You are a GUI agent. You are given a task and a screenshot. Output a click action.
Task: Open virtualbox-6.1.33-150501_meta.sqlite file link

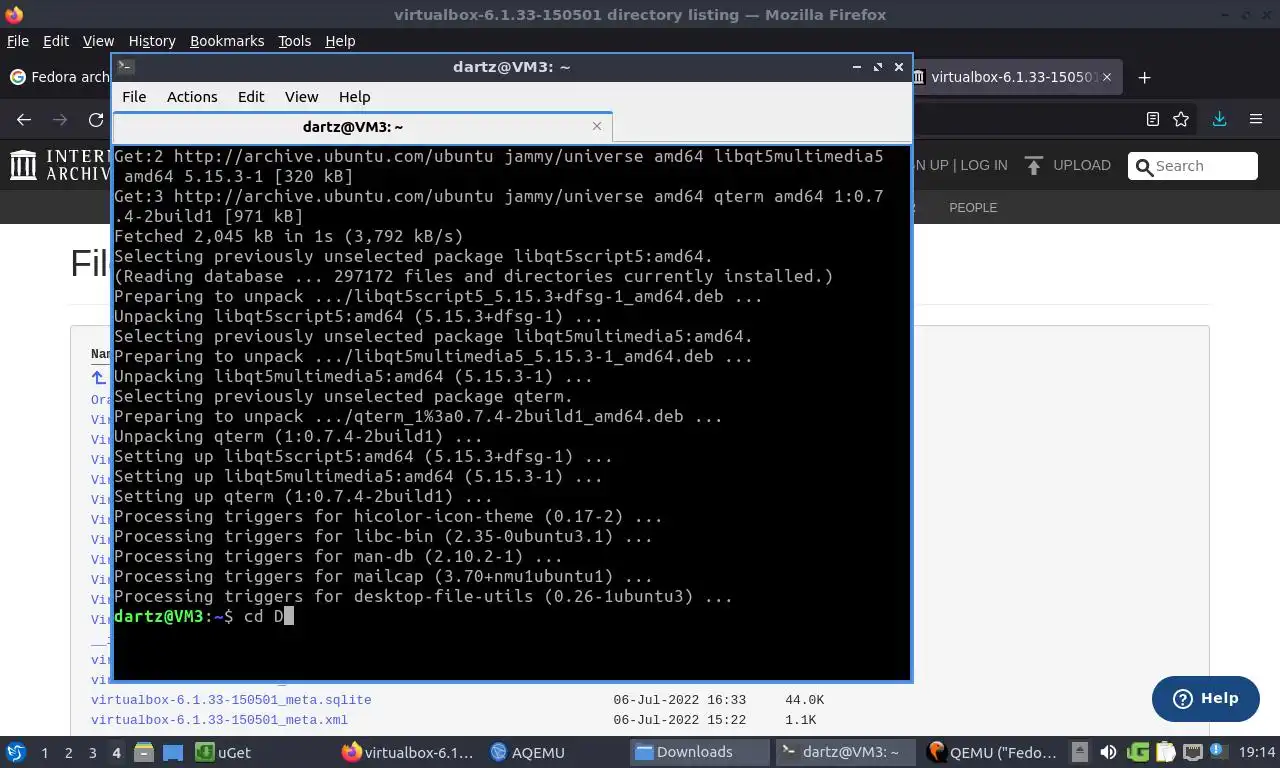coord(231,700)
